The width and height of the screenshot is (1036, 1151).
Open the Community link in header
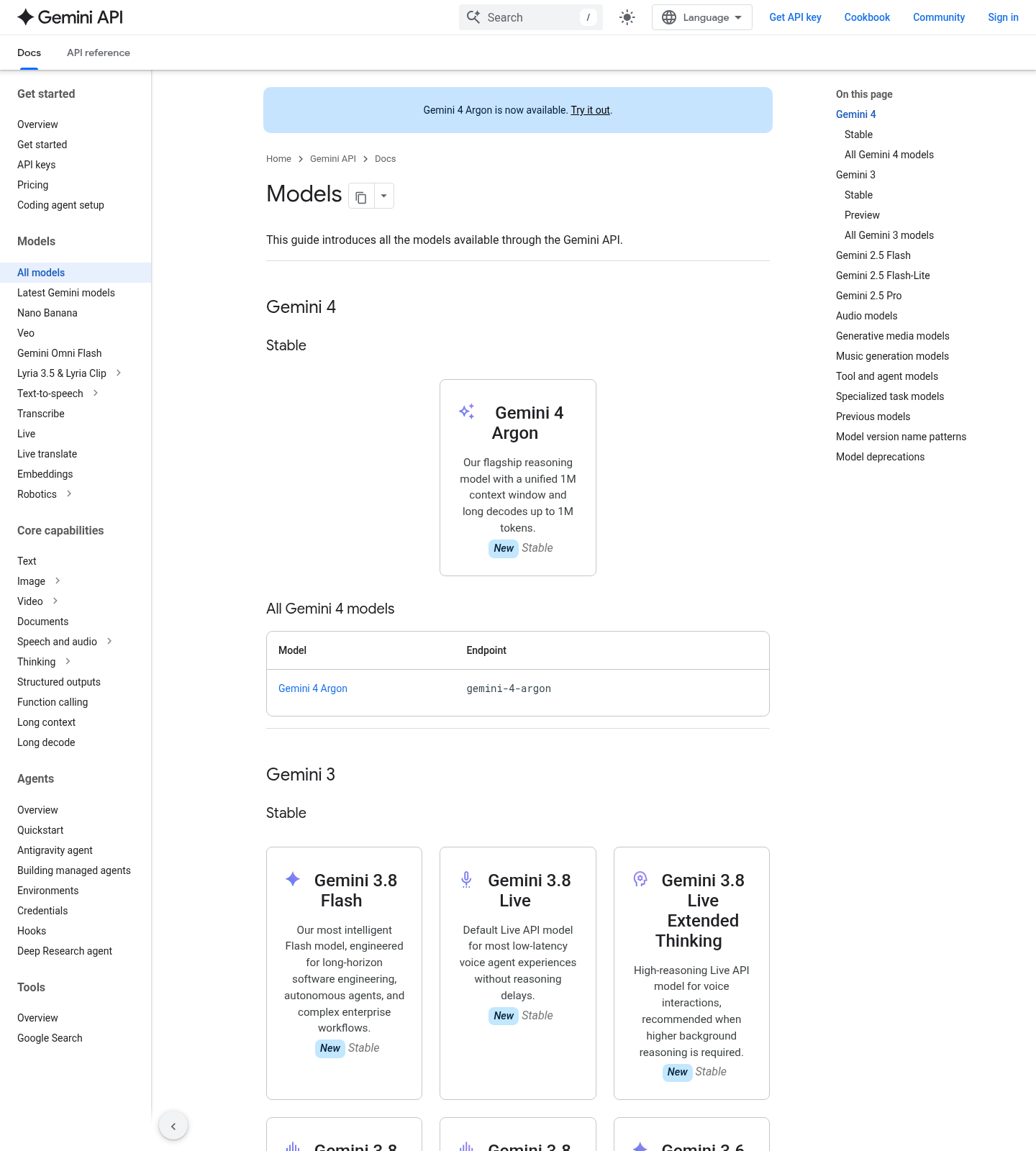click(x=939, y=17)
